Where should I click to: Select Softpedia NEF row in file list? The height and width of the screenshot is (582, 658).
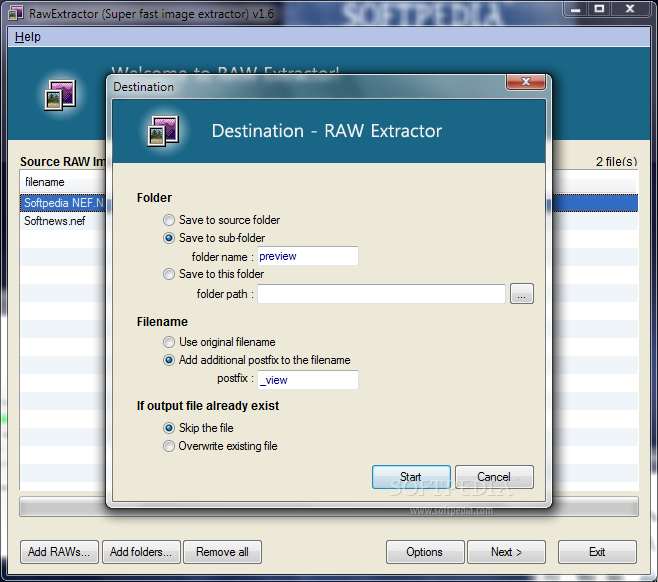(x=63, y=203)
